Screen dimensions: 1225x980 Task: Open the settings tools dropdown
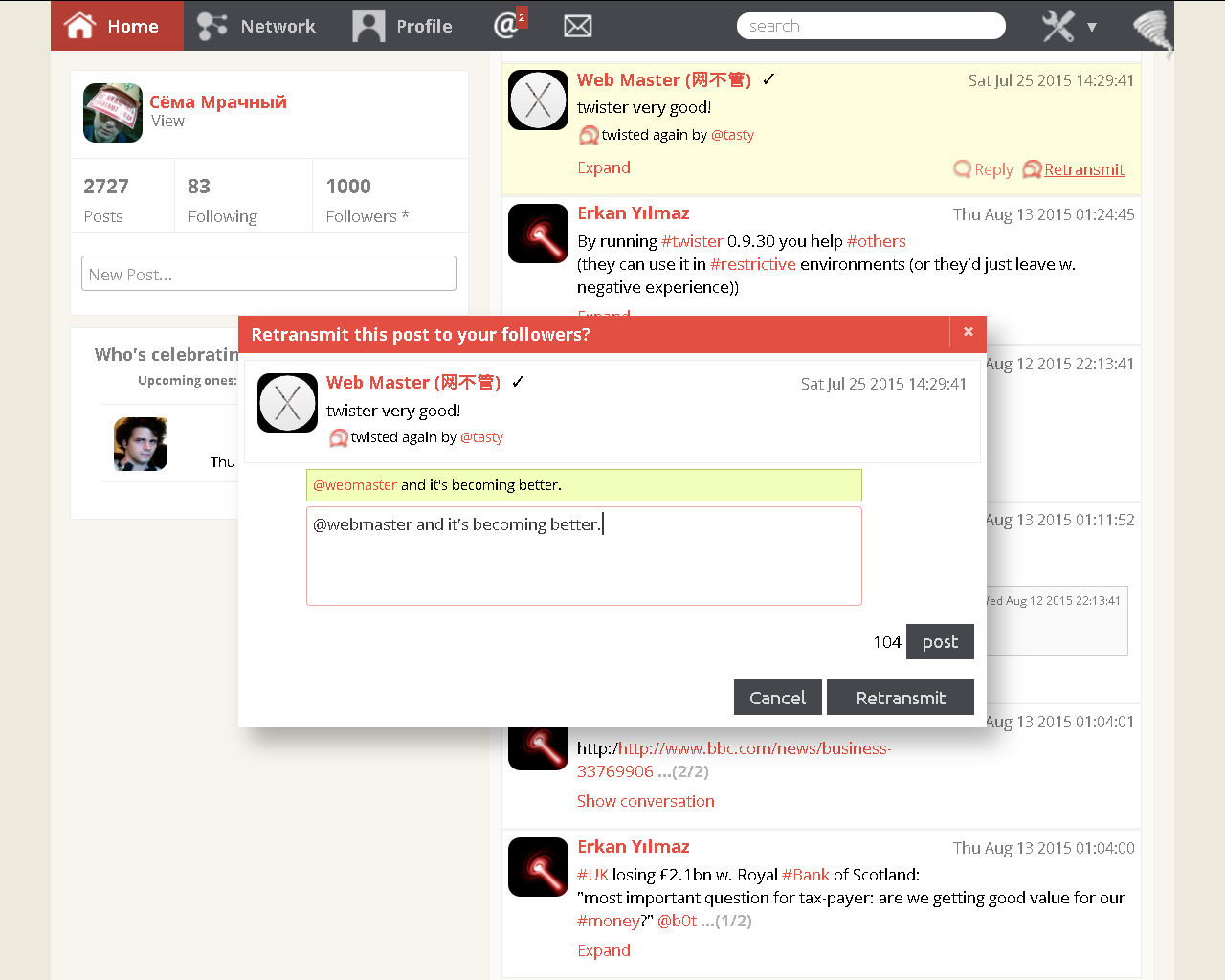1069,26
